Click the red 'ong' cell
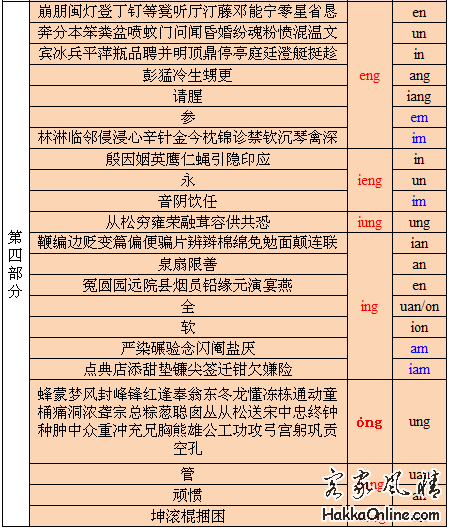The image size is (449, 529). 370,422
